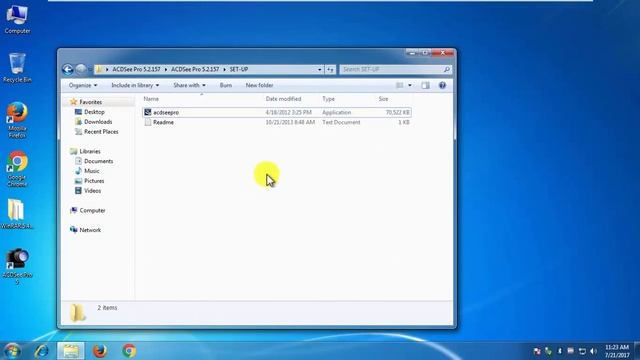This screenshot has height=360, width=640.
Task: Expand the arrow after first ACDSee Pro 5.2.157 breadcrumb
Action: click(x=166, y=69)
